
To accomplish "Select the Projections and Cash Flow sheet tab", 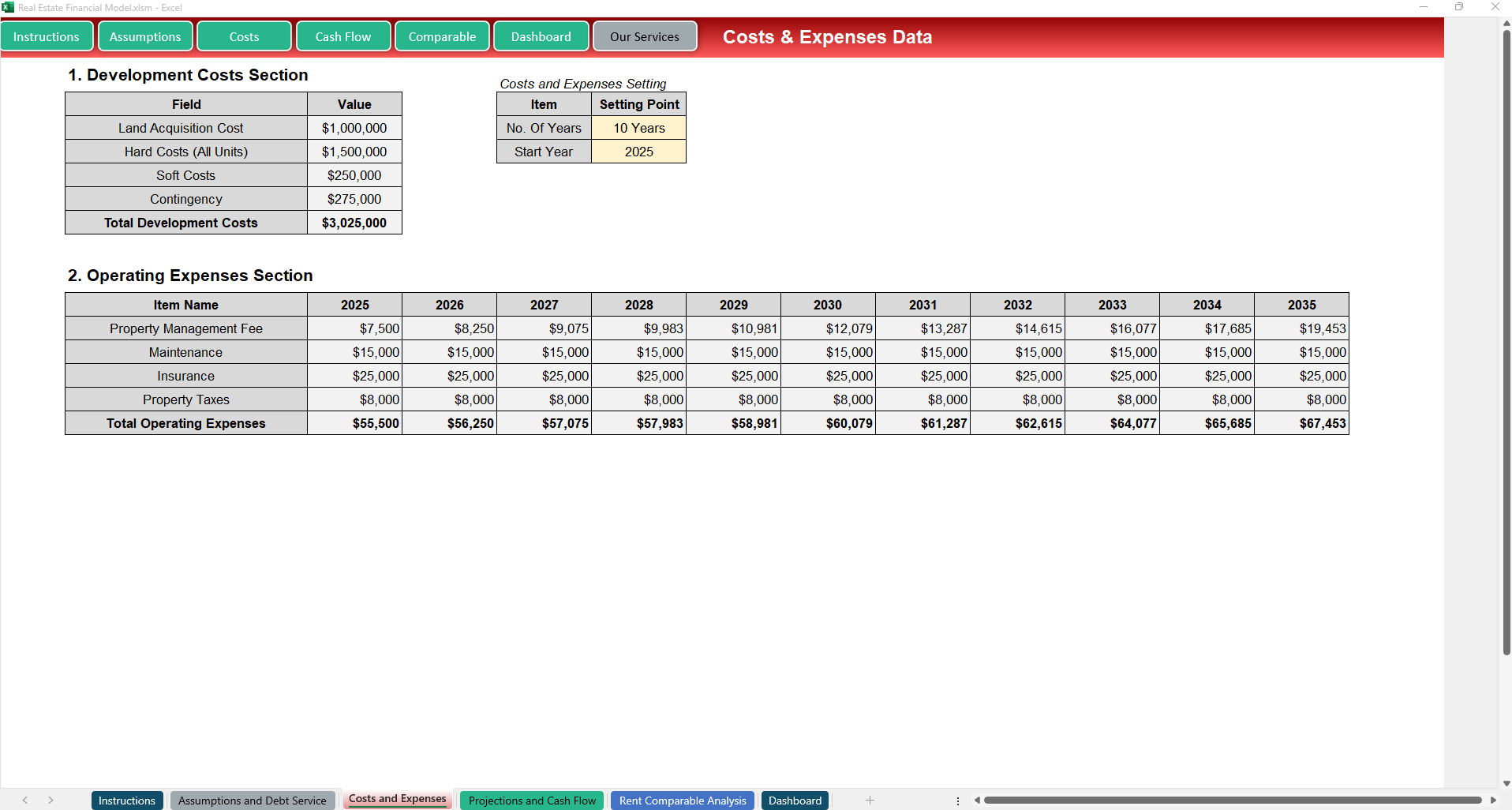I will pyautogui.click(x=532, y=801).
